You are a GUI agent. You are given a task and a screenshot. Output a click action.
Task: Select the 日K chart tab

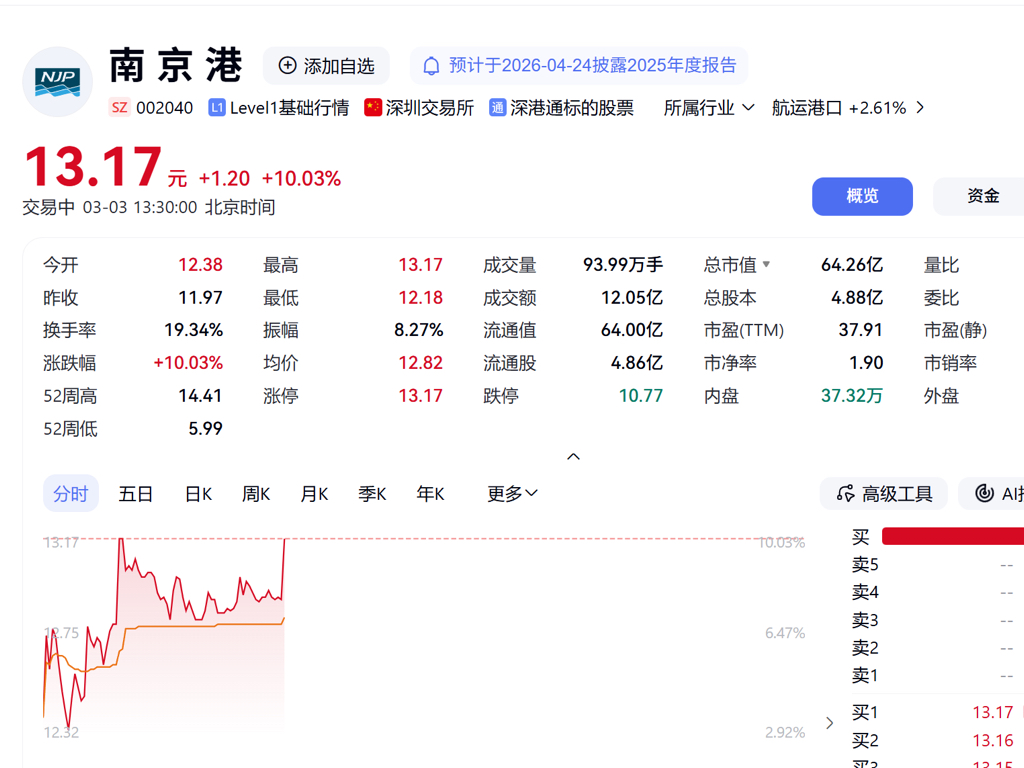(199, 494)
